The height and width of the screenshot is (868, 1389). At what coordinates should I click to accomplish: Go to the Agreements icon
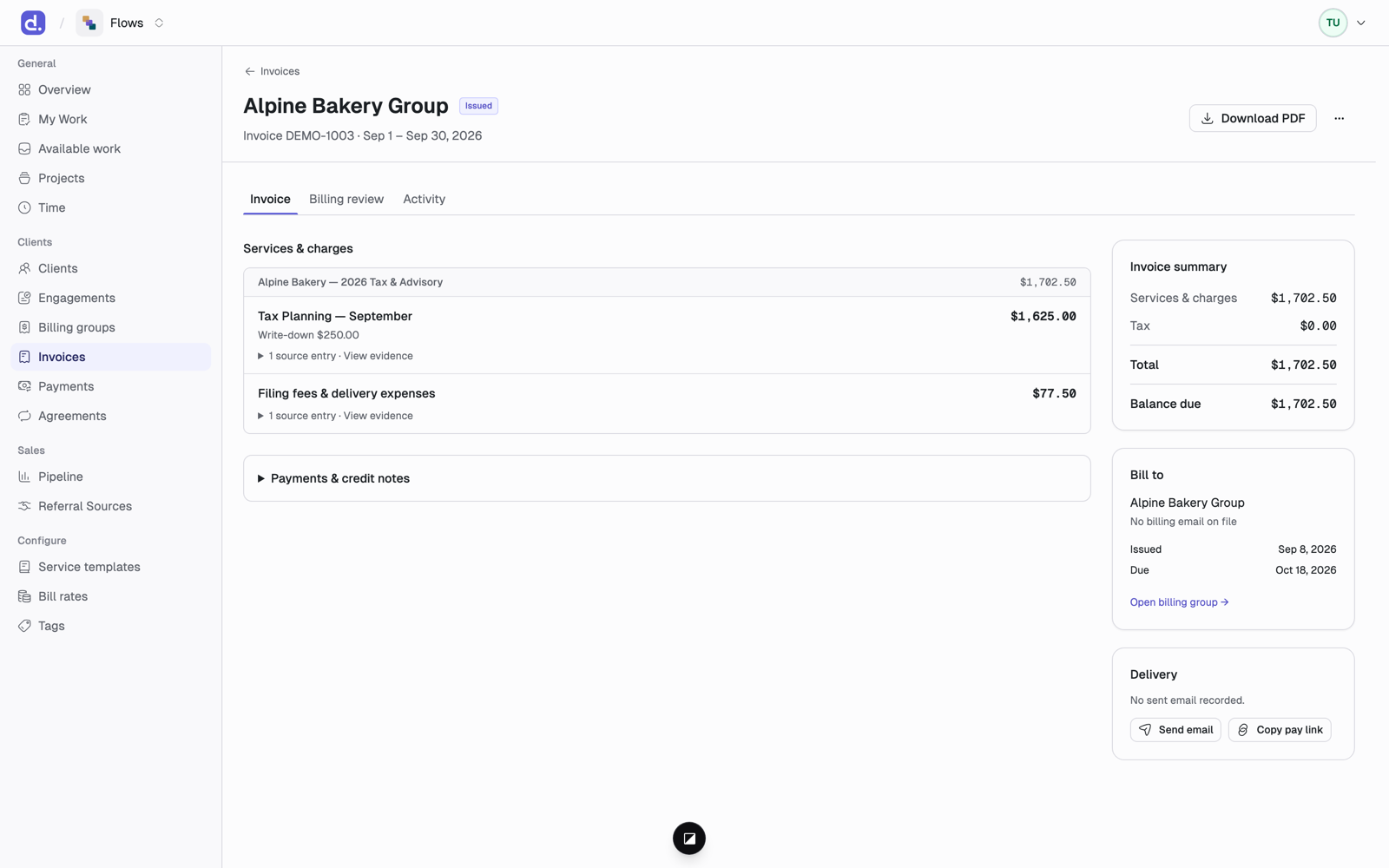pos(24,416)
